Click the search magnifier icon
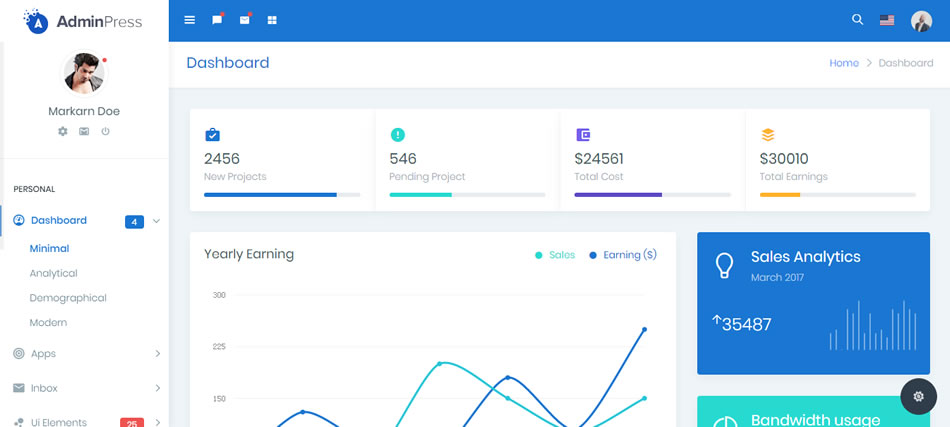Image resolution: width=950 pixels, height=427 pixels. click(857, 19)
